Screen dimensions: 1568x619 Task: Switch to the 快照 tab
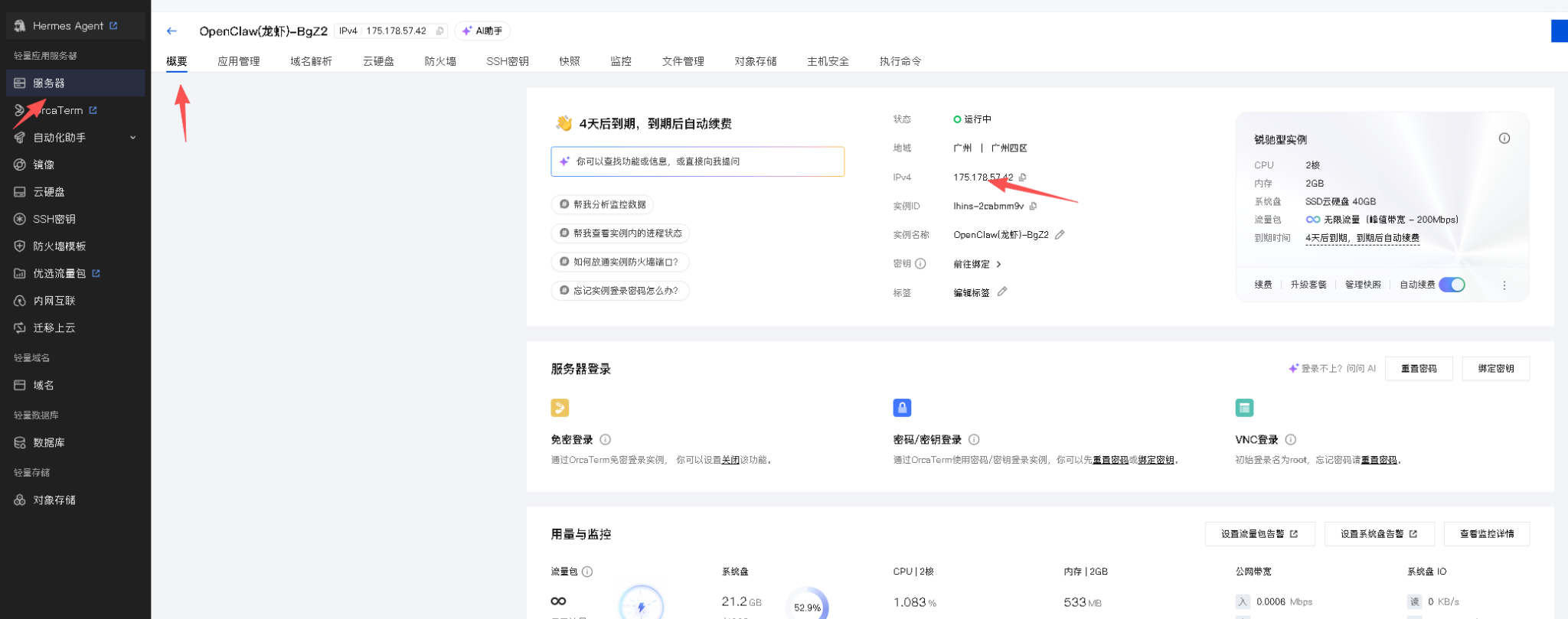click(x=570, y=61)
